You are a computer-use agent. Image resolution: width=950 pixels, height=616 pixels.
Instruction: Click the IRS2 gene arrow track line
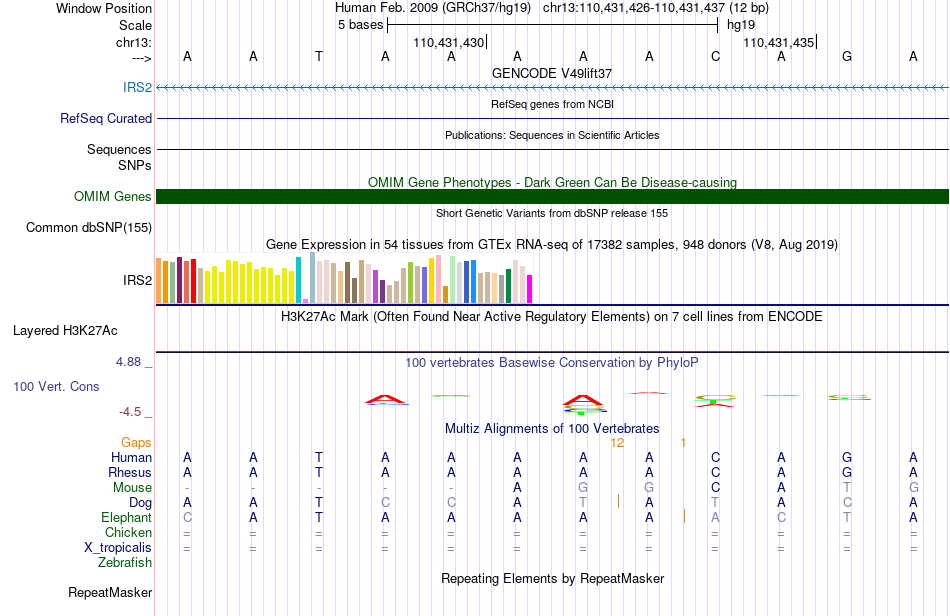click(552, 88)
